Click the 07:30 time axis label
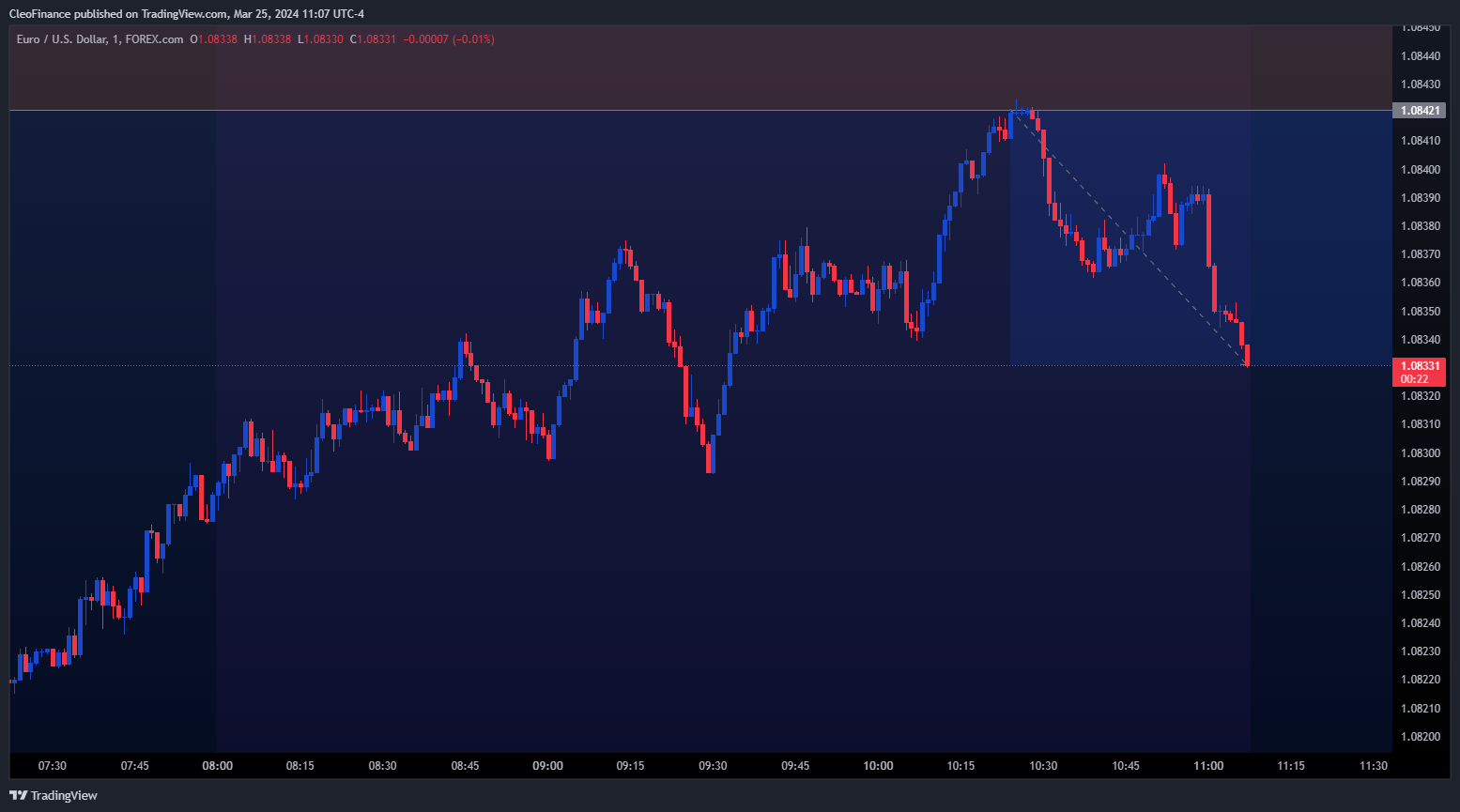The height and width of the screenshot is (812, 1460). (x=53, y=766)
